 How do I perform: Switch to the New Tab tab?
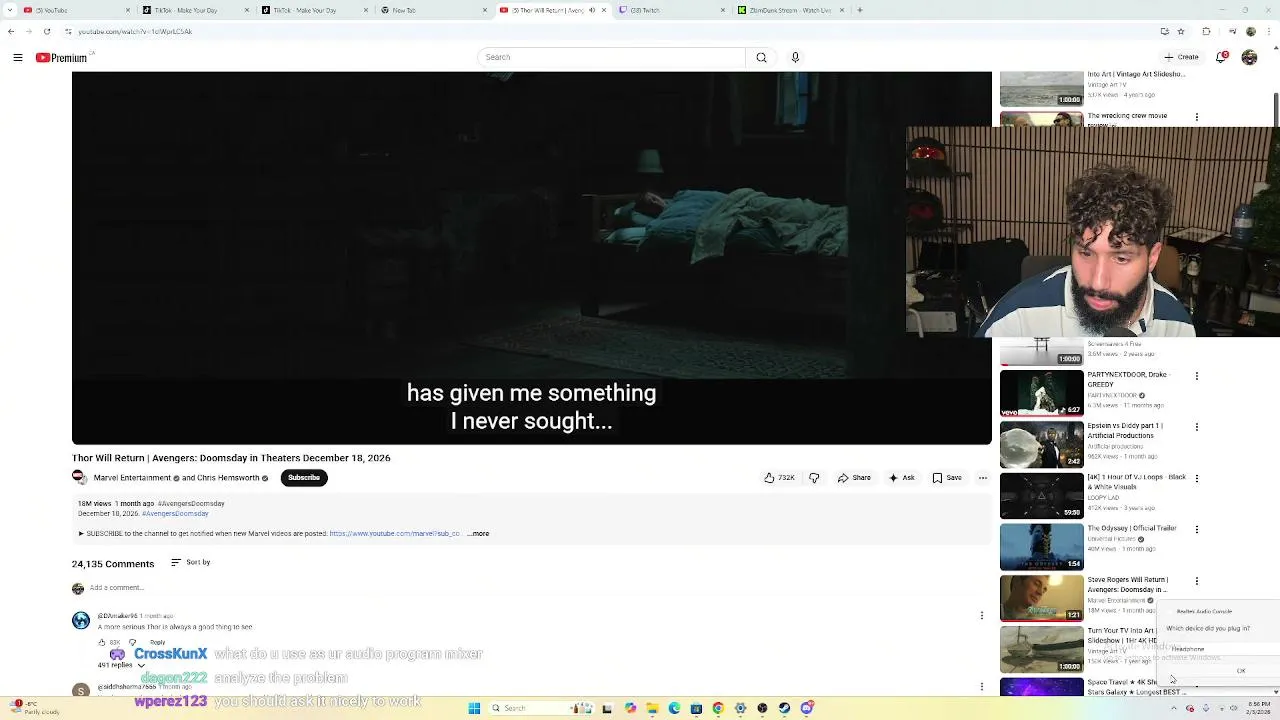432,10
